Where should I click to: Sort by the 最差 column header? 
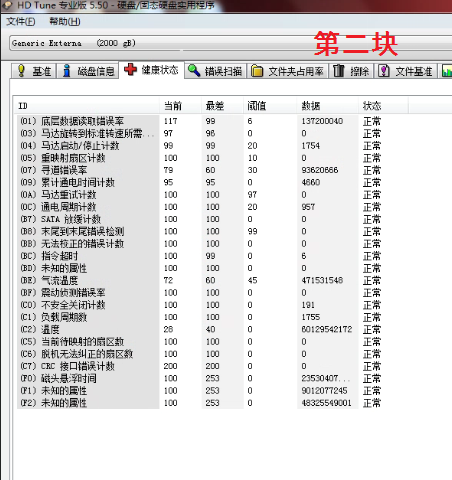222,106
